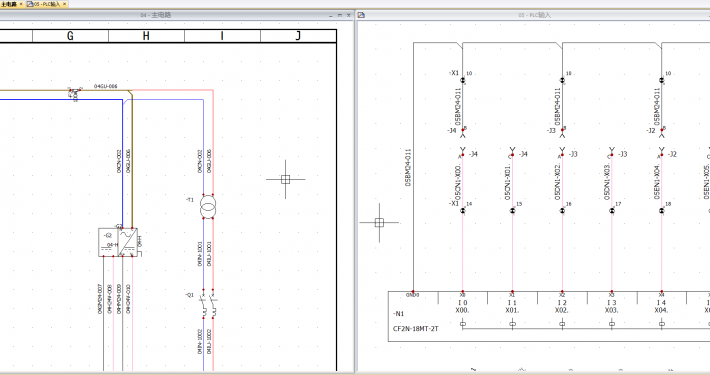Select the I0 X00 input indicator symbol

pos(463,323)
